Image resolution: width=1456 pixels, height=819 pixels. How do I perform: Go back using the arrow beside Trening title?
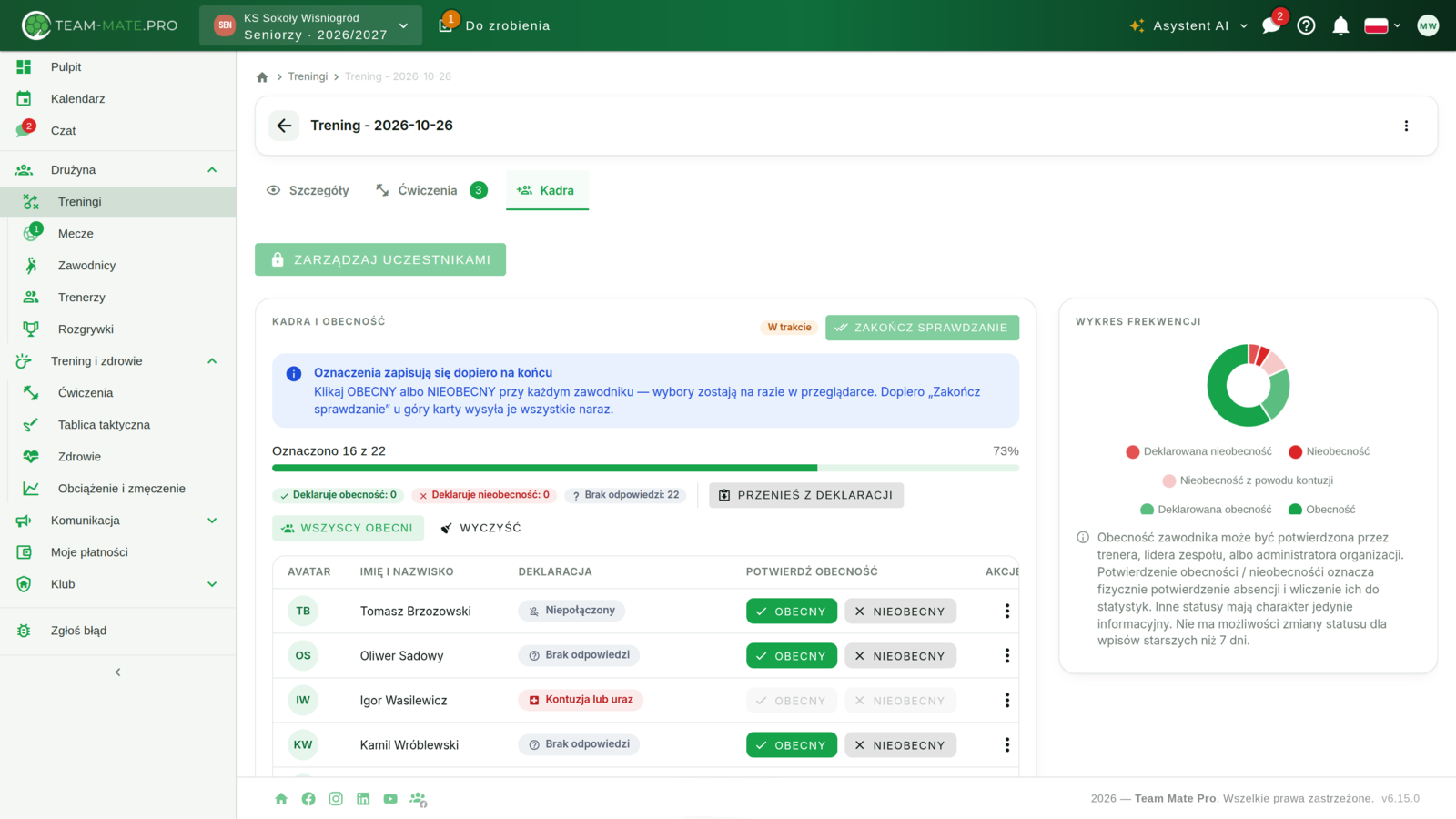[x=284, y=126]
